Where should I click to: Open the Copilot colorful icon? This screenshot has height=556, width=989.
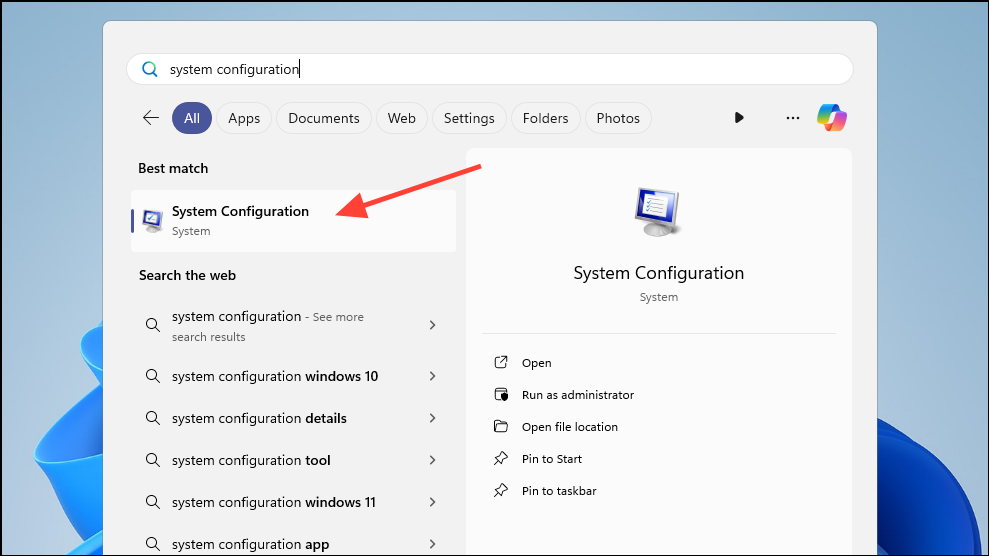[832, 117]
